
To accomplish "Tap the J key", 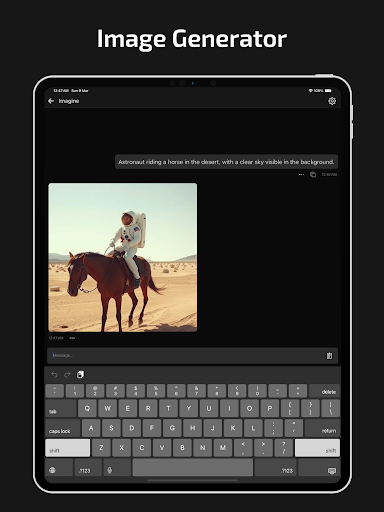I will [213, 428].
